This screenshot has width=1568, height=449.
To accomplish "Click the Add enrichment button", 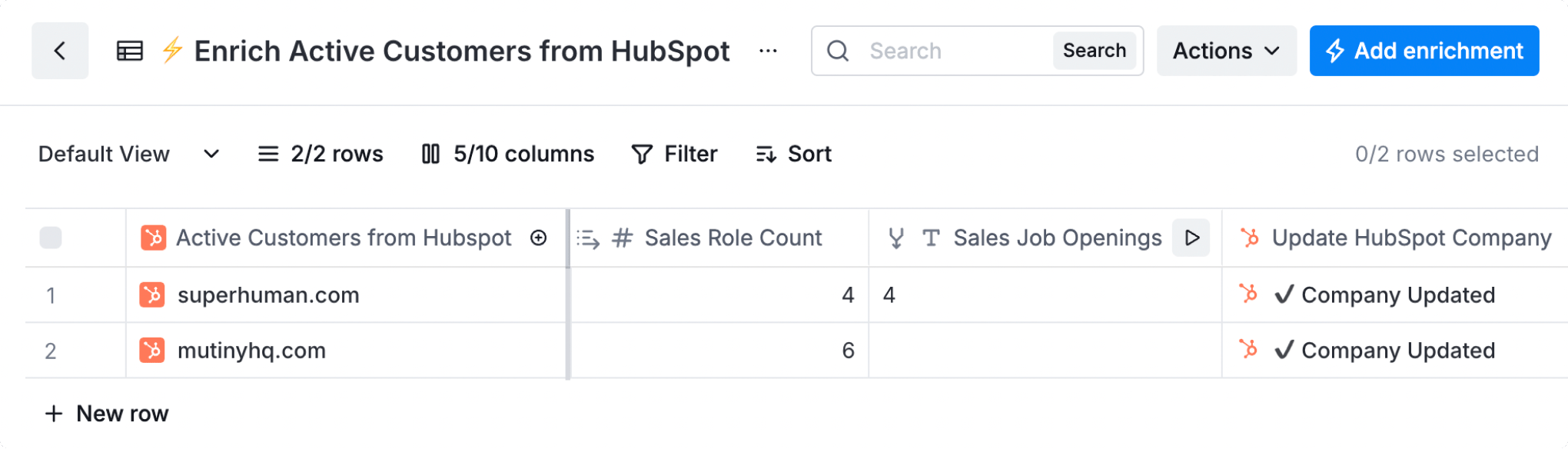I will tap(1423, 52).
